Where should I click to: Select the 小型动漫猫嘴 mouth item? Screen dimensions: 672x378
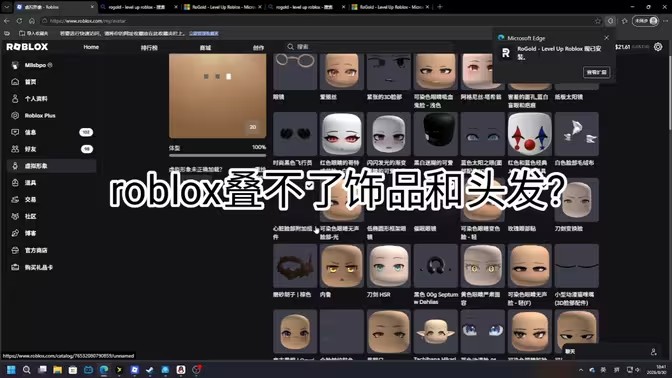[576, 266]
